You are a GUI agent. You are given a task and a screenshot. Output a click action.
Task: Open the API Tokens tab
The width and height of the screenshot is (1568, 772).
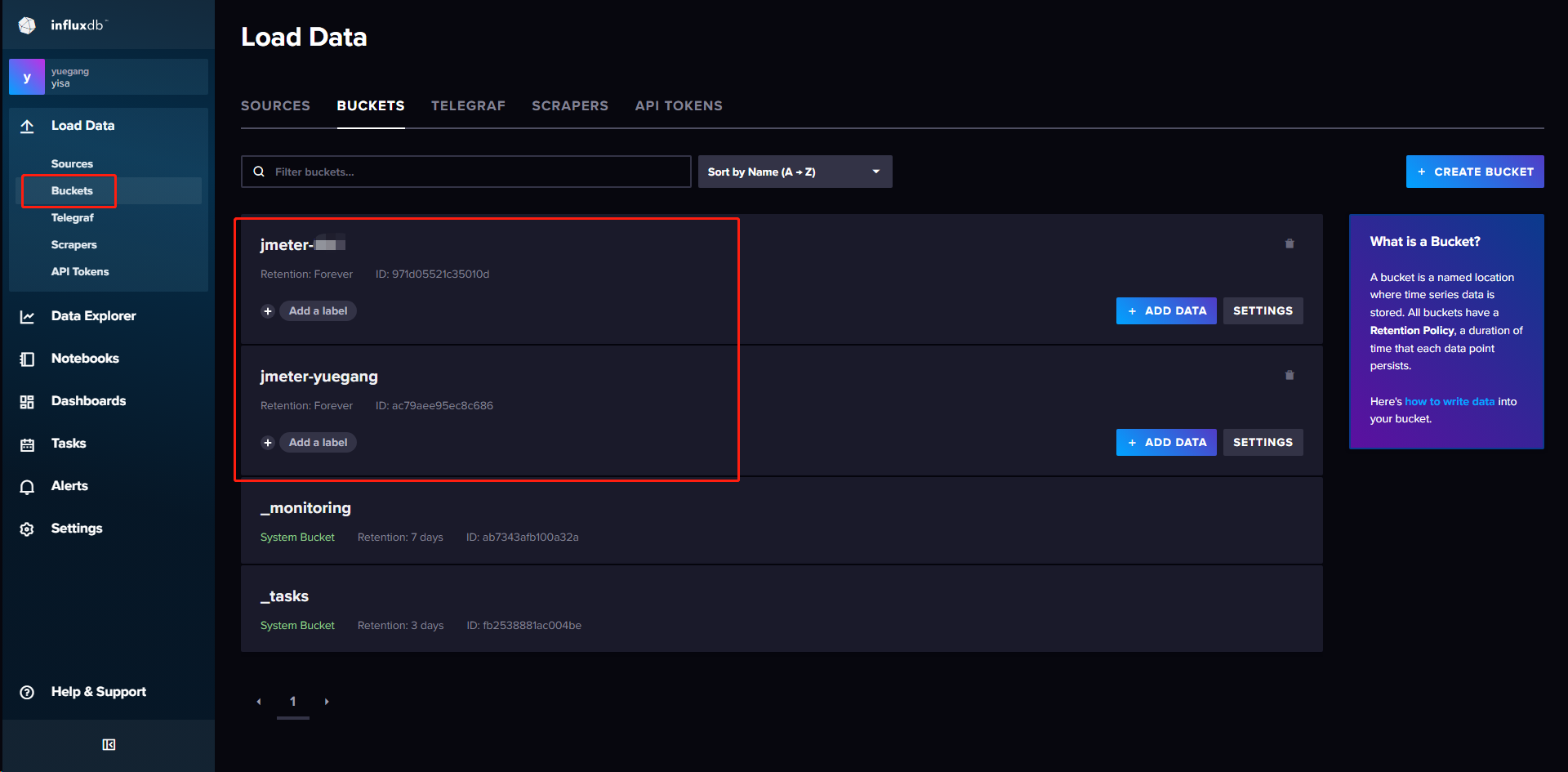(679, 106)
